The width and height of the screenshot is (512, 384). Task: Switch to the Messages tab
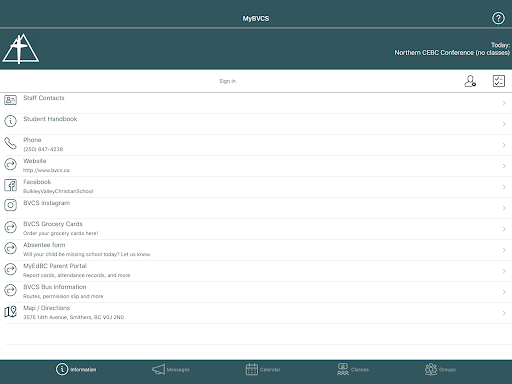pos(171,369)
